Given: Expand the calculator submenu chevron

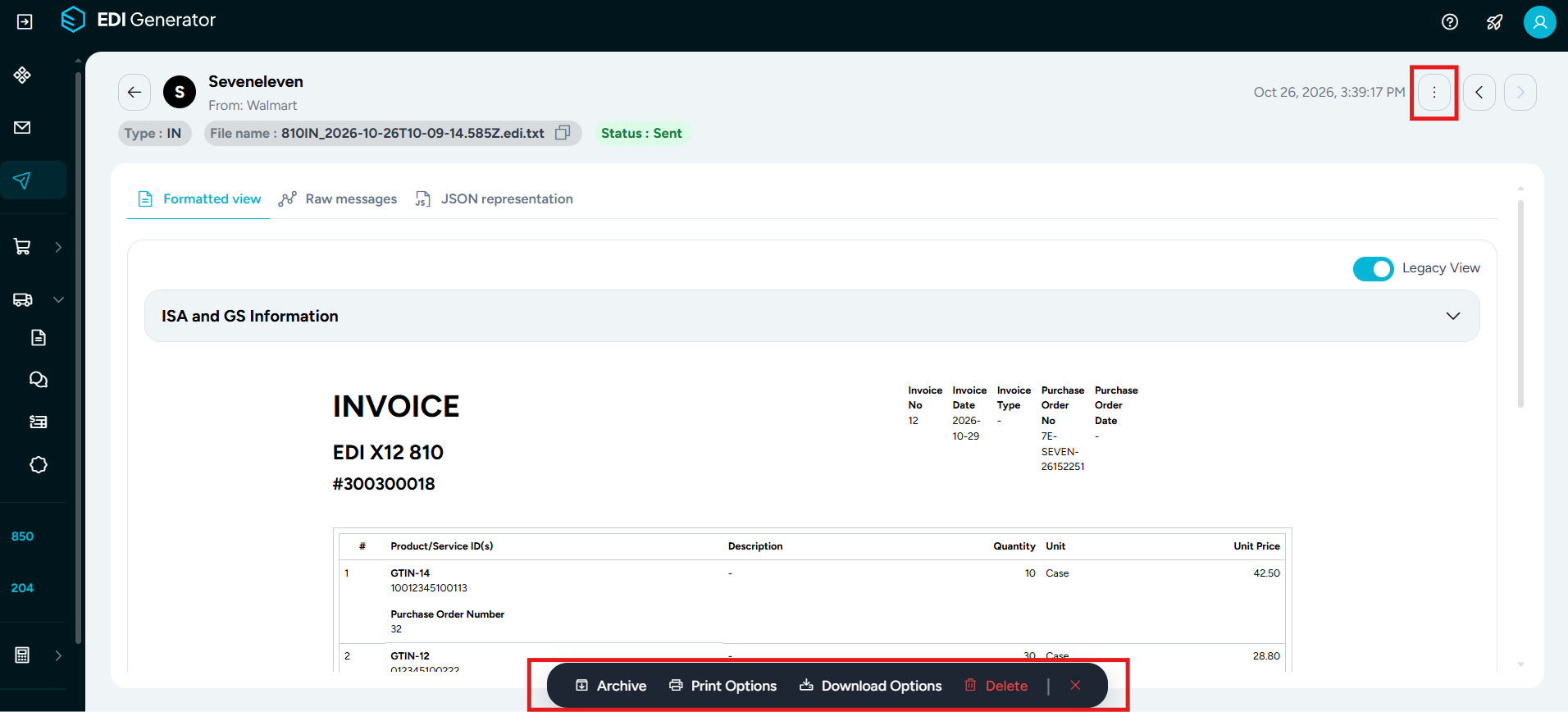Looking at the screenshot, I should click(x=58, y=655).
